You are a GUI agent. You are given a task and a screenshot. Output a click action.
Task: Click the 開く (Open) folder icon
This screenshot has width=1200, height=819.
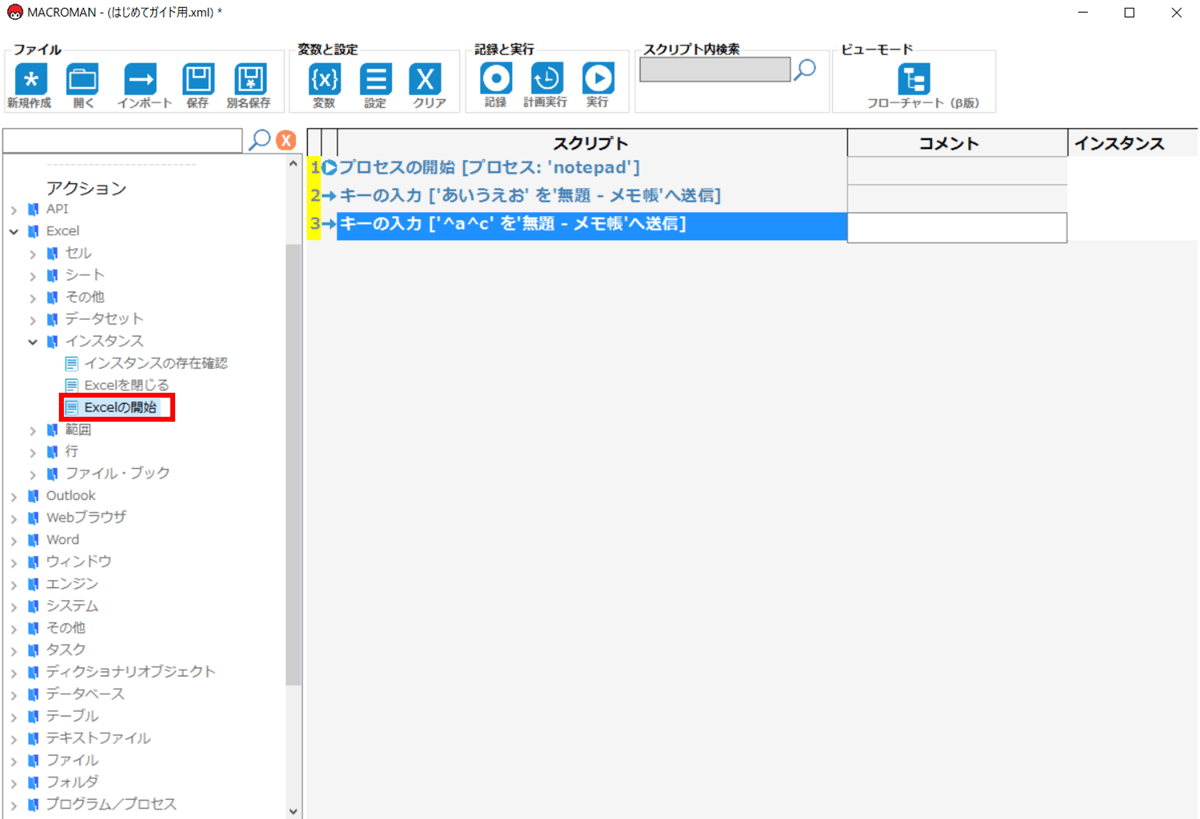[82, 79]
